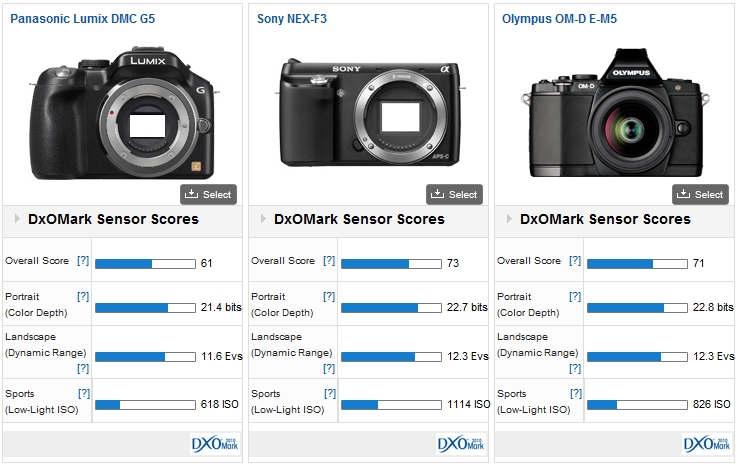Click Sony overall score bar showing 73
The width and height of the screenshot is (739, 469).
point(391,264)
